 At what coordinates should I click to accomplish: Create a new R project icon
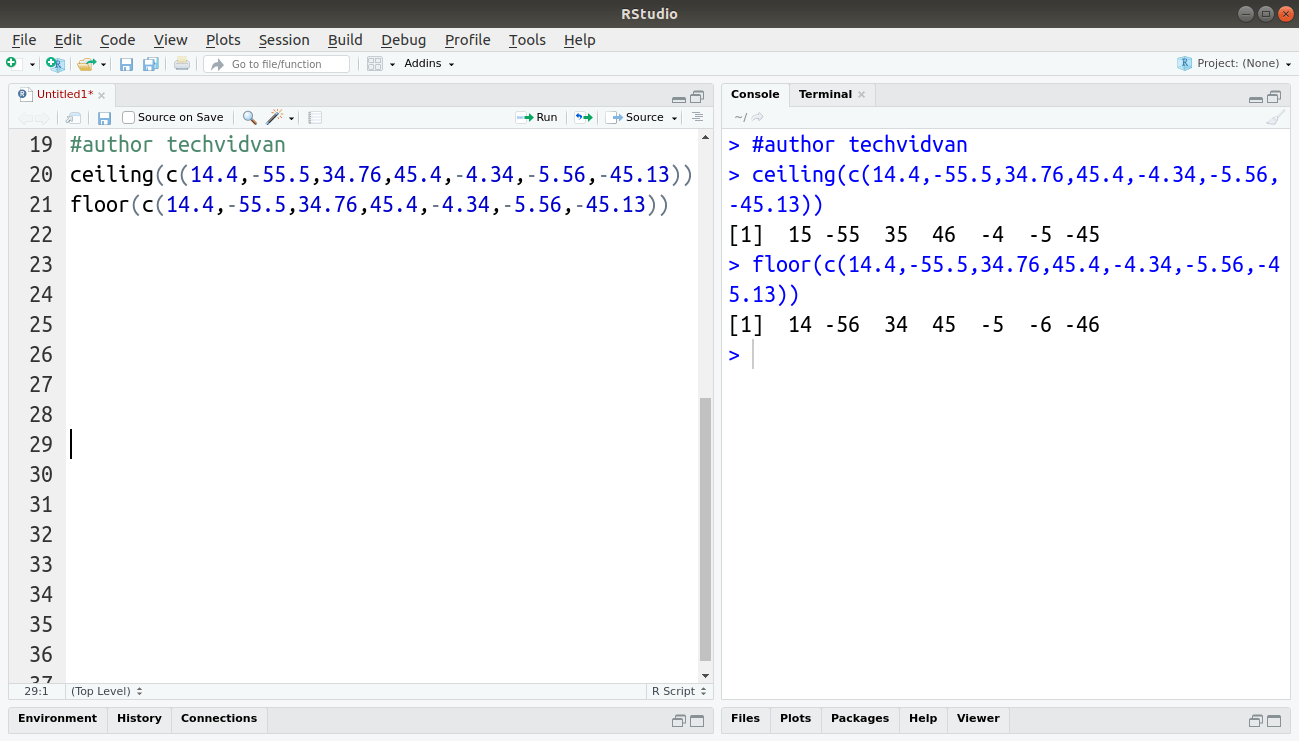(x=53, y=63)
